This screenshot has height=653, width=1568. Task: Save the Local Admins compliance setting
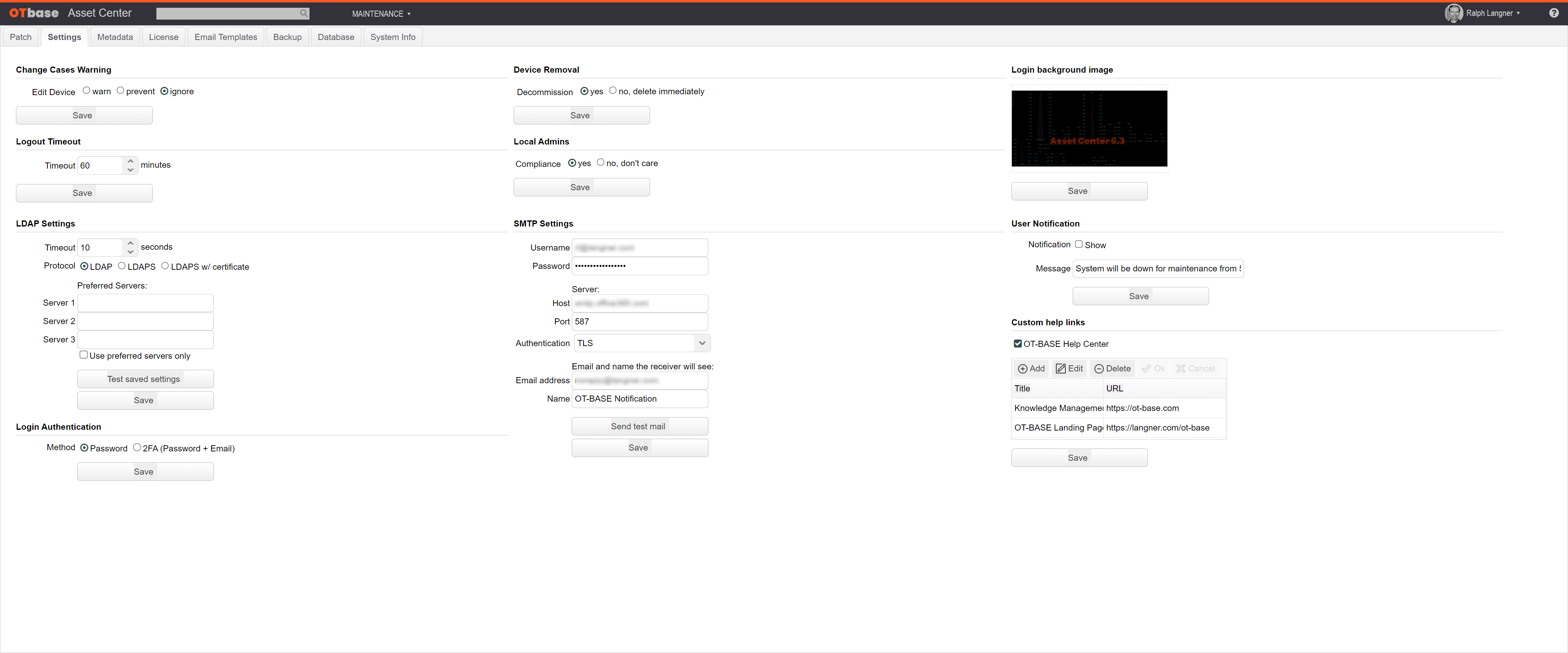point(581,187)
